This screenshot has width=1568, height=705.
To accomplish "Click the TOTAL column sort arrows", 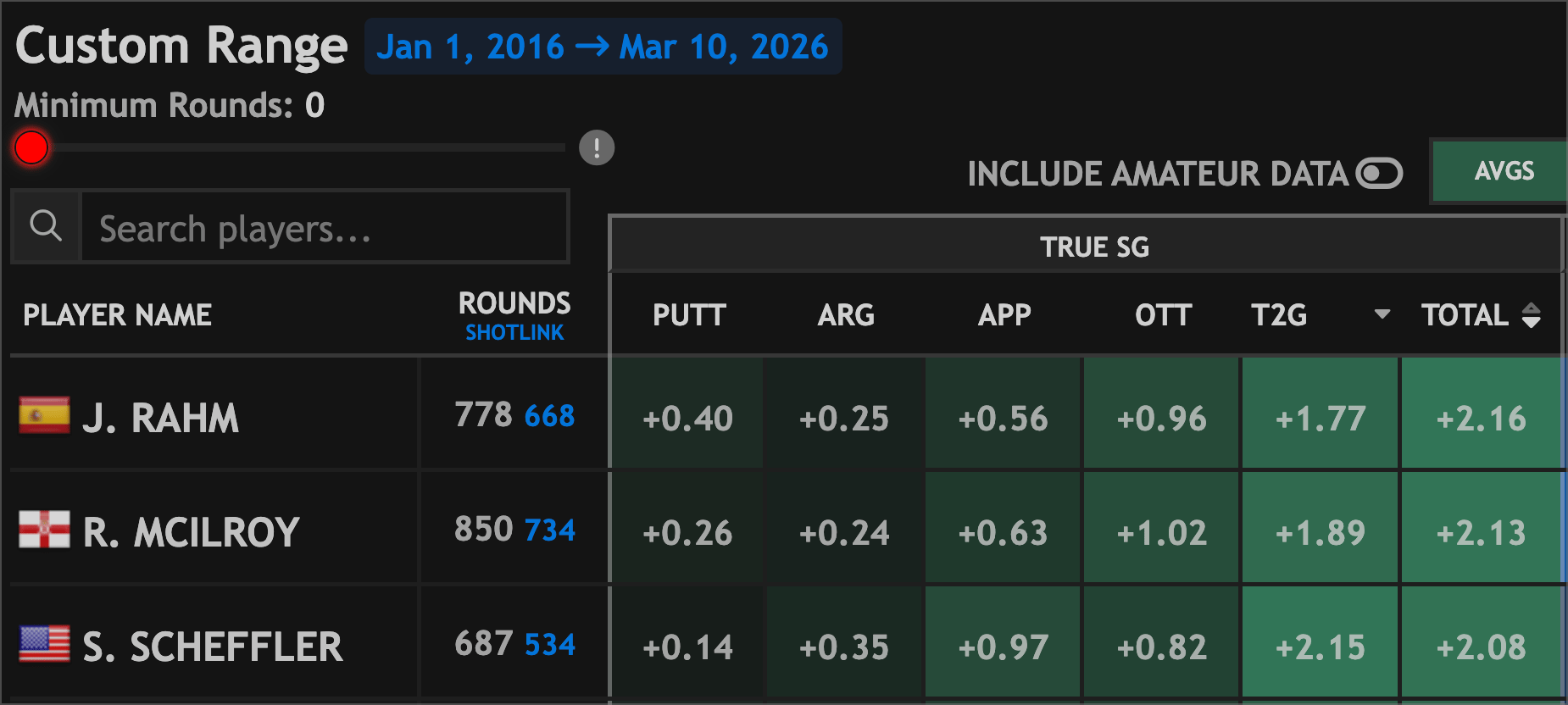I will [1531, 315].
